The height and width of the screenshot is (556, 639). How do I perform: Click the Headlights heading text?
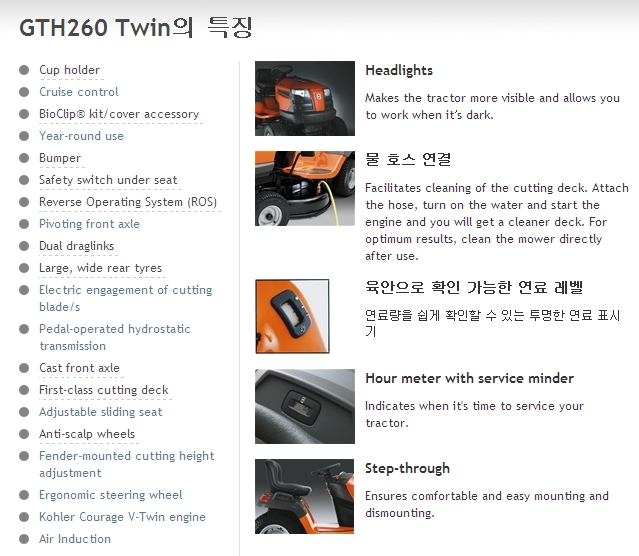399,71
